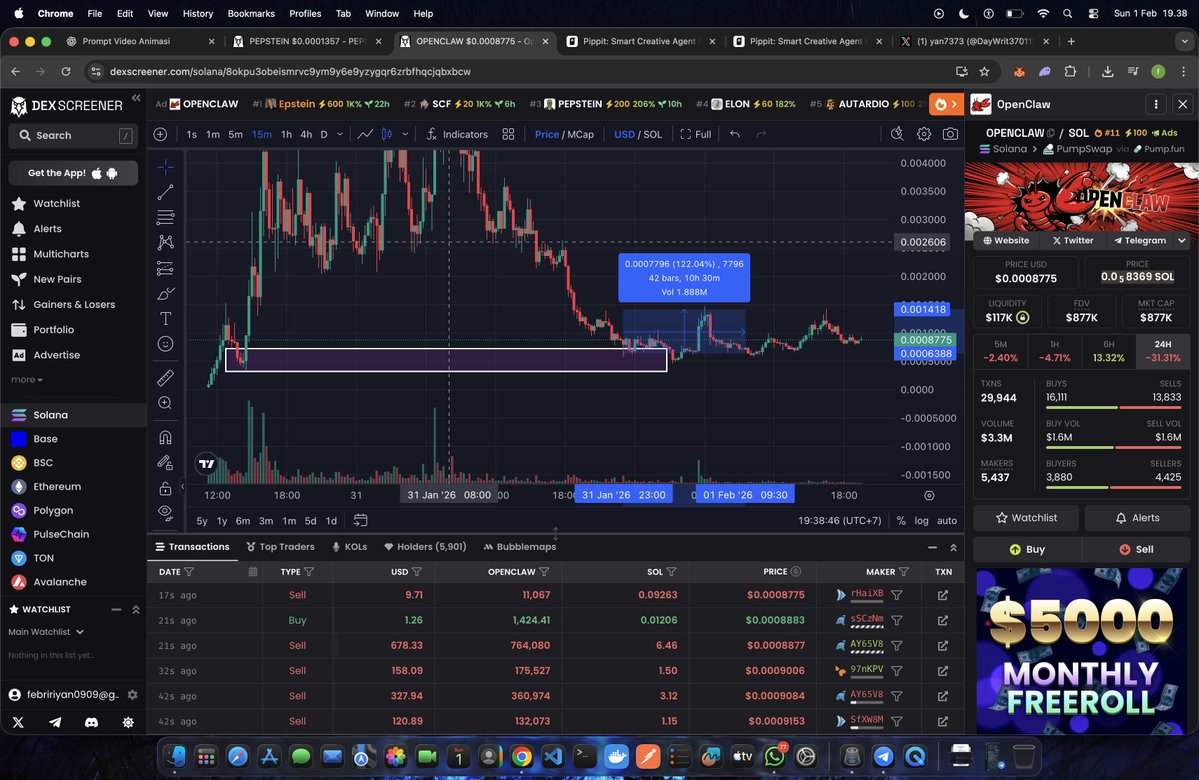Click the red Sell button
The height and width of the screenshot is (780, 1199).
1136,549
